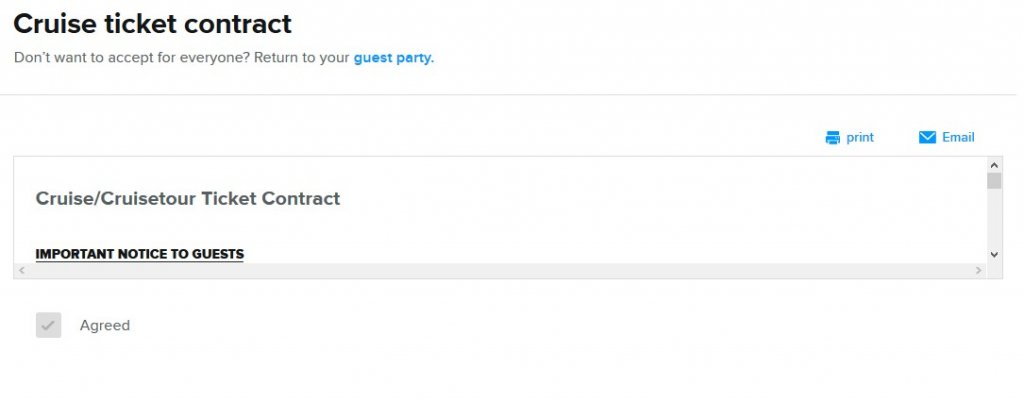Click the print text link
1024x402 pixels.
860,138
